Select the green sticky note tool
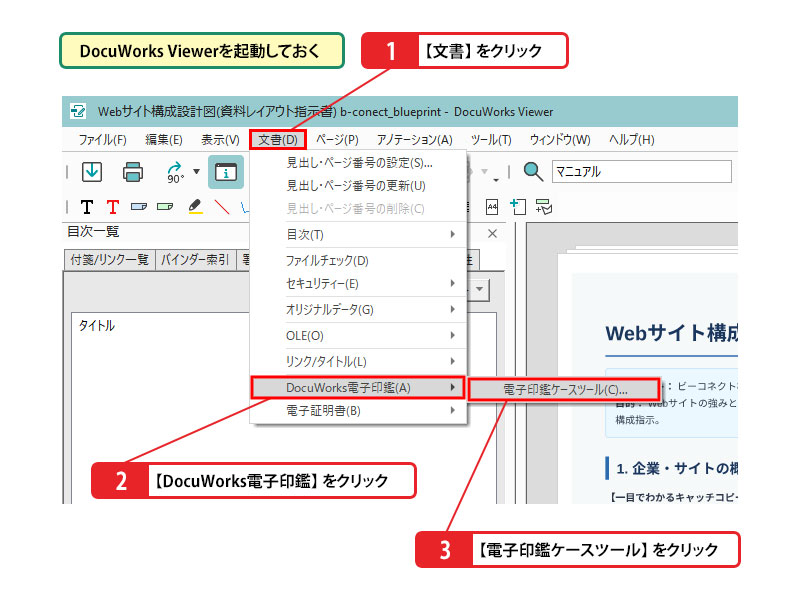 (165, 207)
